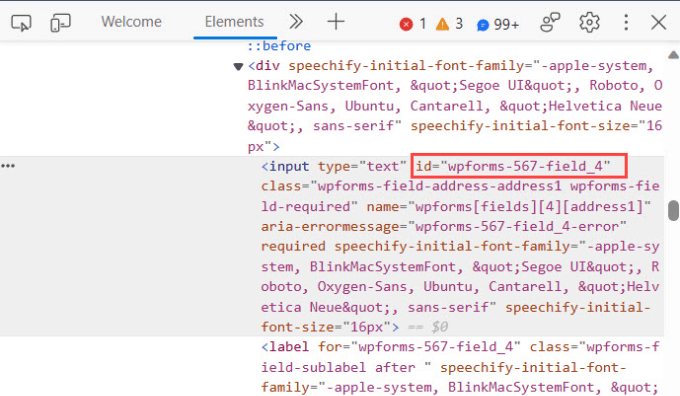Viewport: 680px width, 396px height.
Task: Open the three dots node actions
Action: click(x=8, y=166)
